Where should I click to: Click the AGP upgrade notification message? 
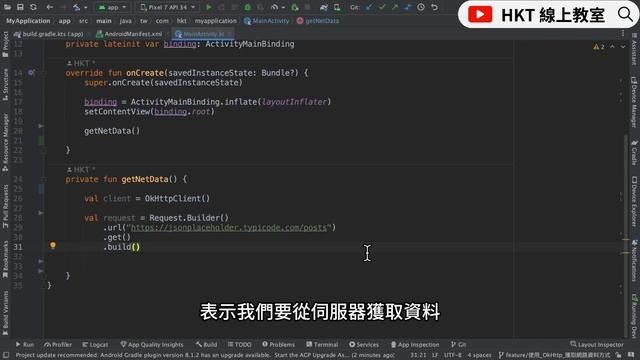205,356
